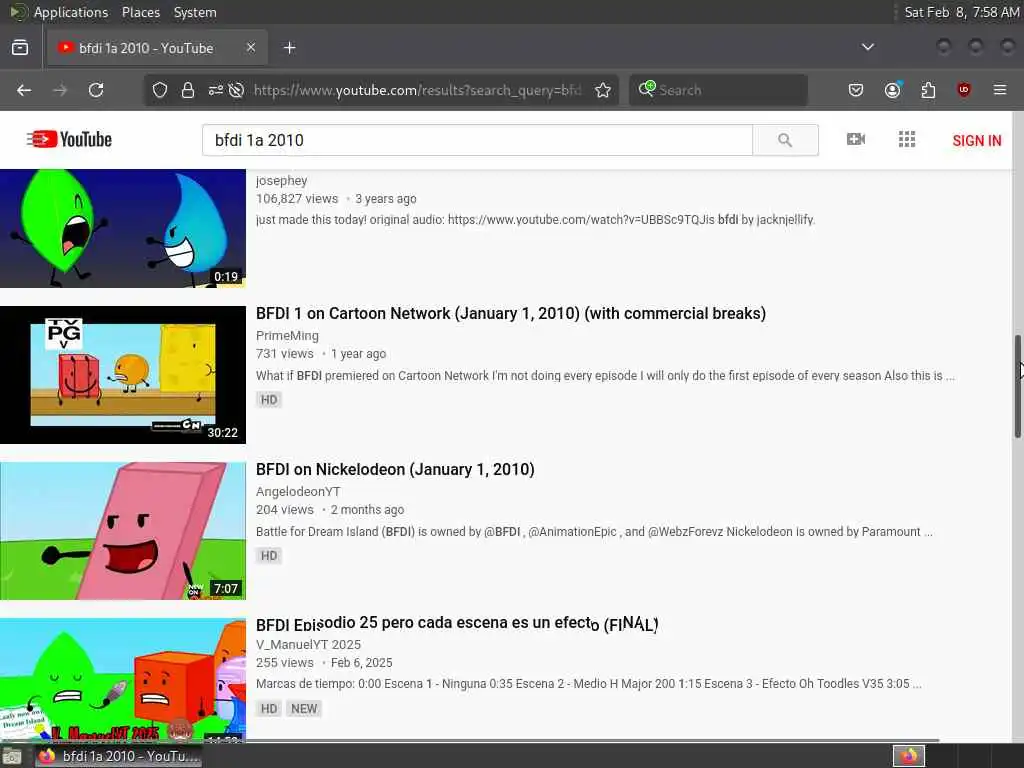The image size is (1024, 768).
Task: Click the bfdi 1a 2010 - YouTube taskbar button
Action: tap(119, 756)
